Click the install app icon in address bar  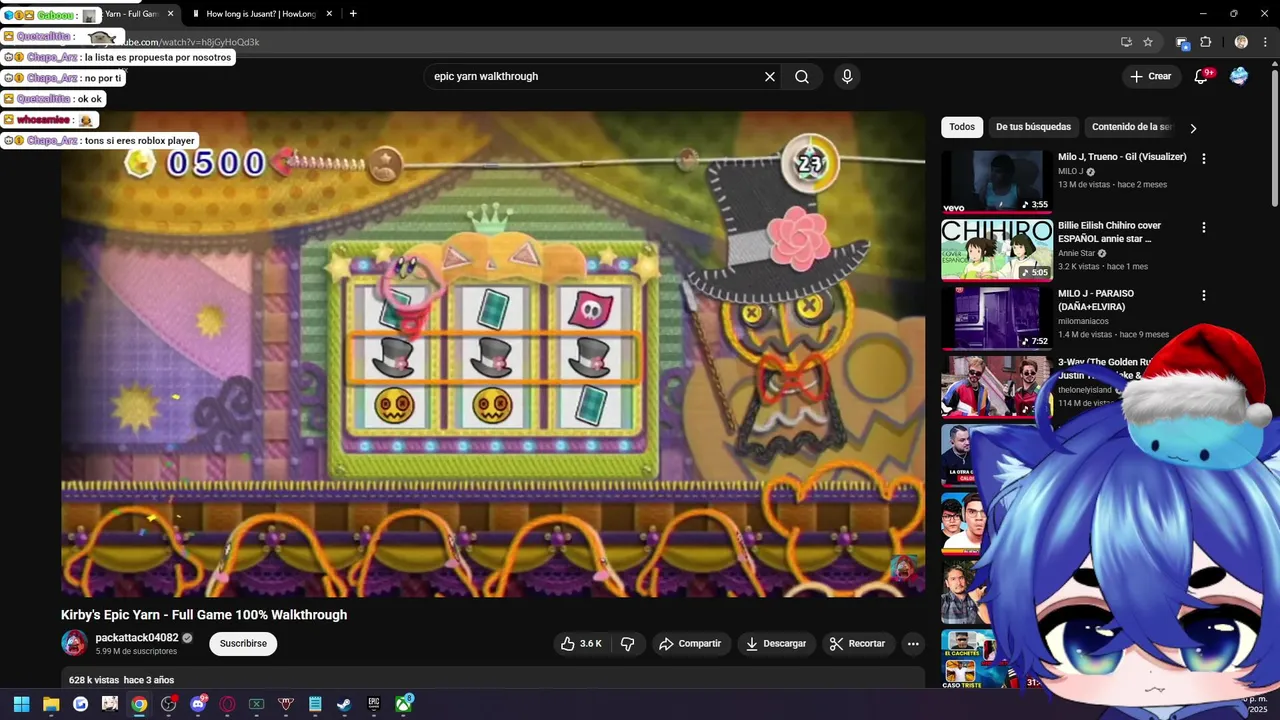[1126, 42]
